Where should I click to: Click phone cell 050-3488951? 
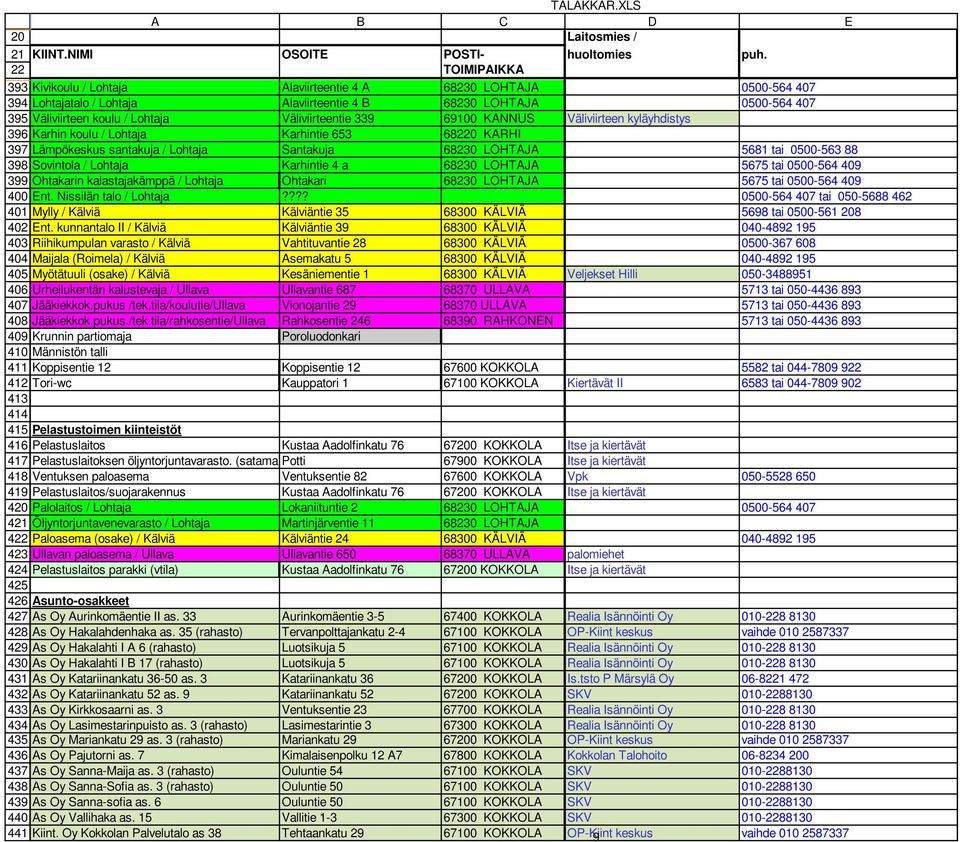[848, 274]
